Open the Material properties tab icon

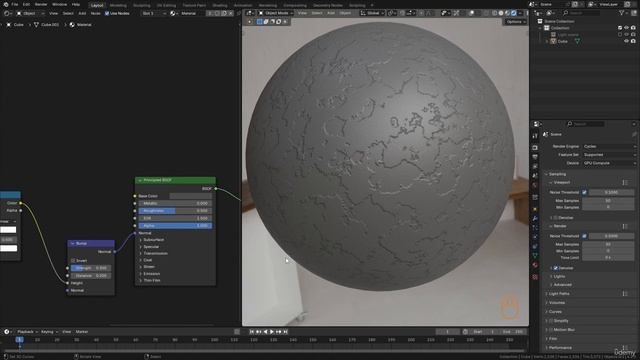pyautogui.click(x=535, y=266)
